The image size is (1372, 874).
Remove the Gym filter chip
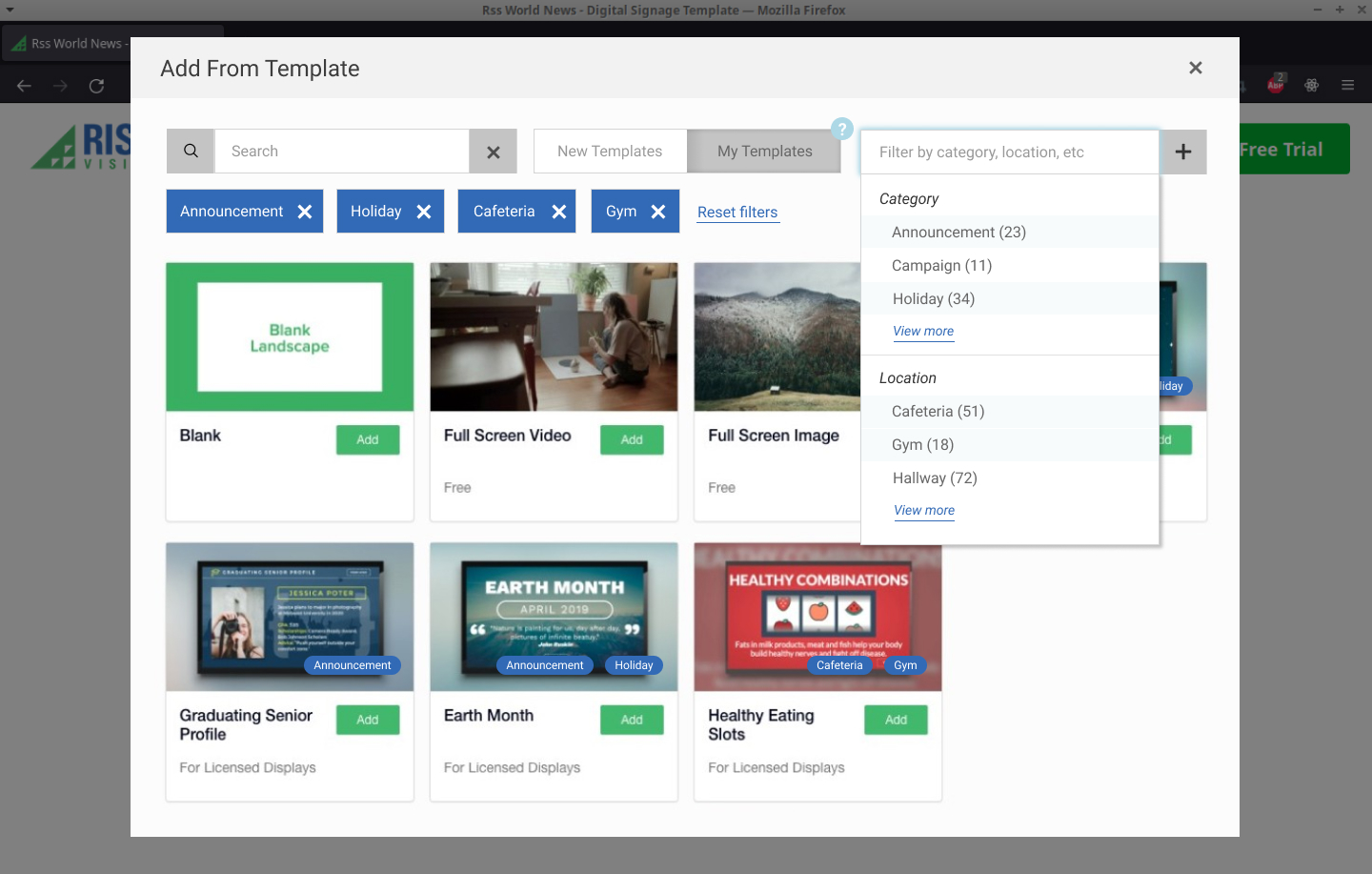[x=658, y=212]
